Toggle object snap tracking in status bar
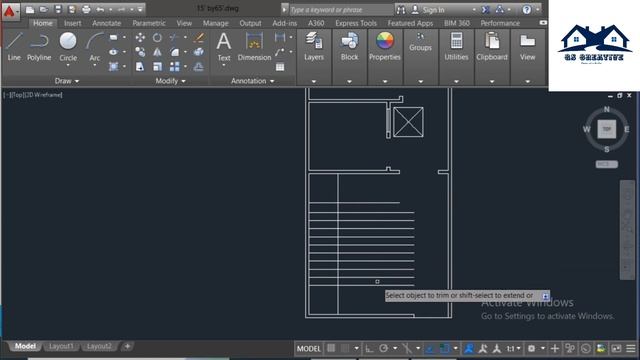This screenshot has width=640, height=360. click(429, 348)
